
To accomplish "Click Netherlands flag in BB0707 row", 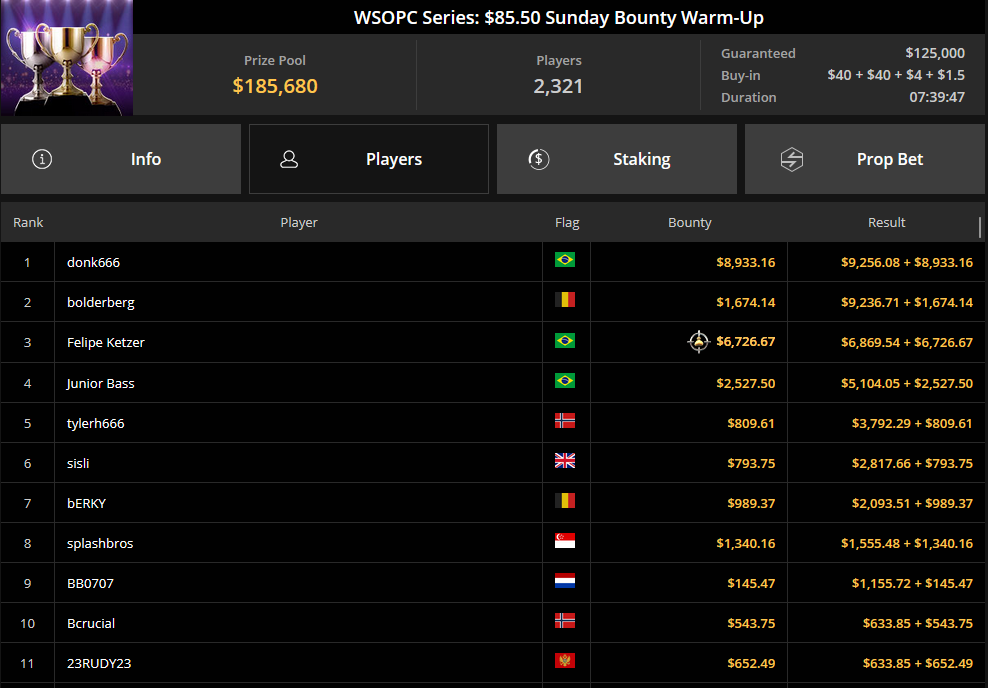I will click(x=565, y=581).
